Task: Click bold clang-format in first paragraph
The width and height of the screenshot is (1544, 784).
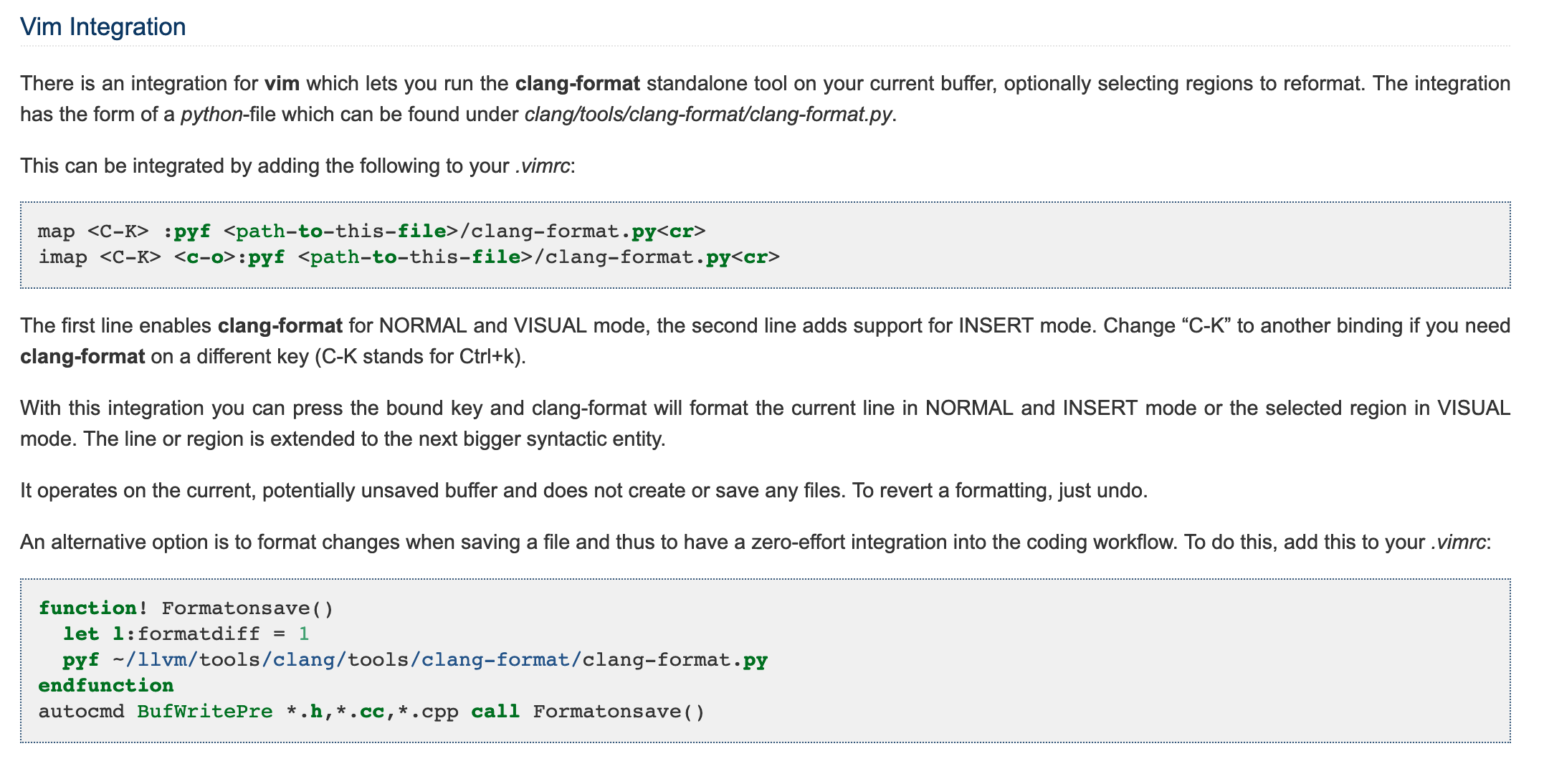Action: (x=577, y=84)
